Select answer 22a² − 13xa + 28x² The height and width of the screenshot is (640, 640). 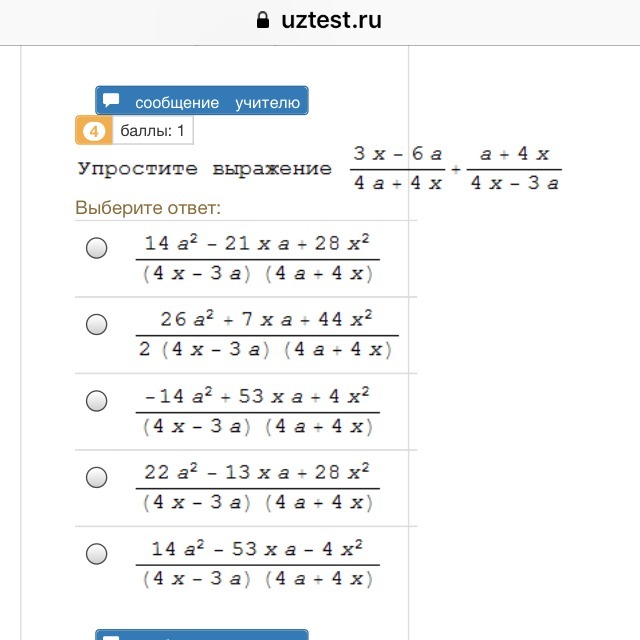[x=97, y=477]
